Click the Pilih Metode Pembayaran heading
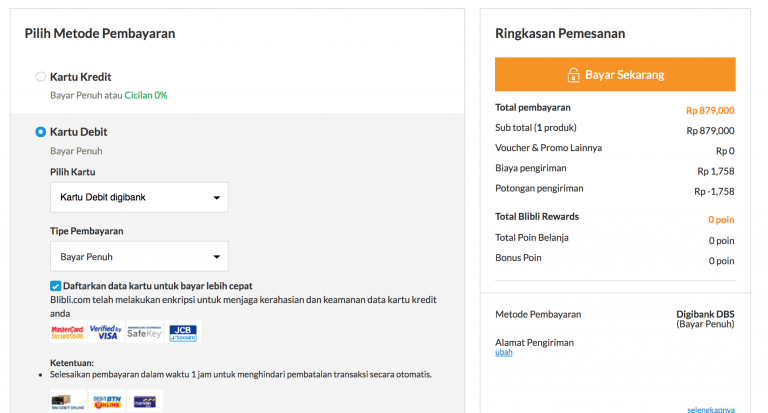 [x=100, y=33]
